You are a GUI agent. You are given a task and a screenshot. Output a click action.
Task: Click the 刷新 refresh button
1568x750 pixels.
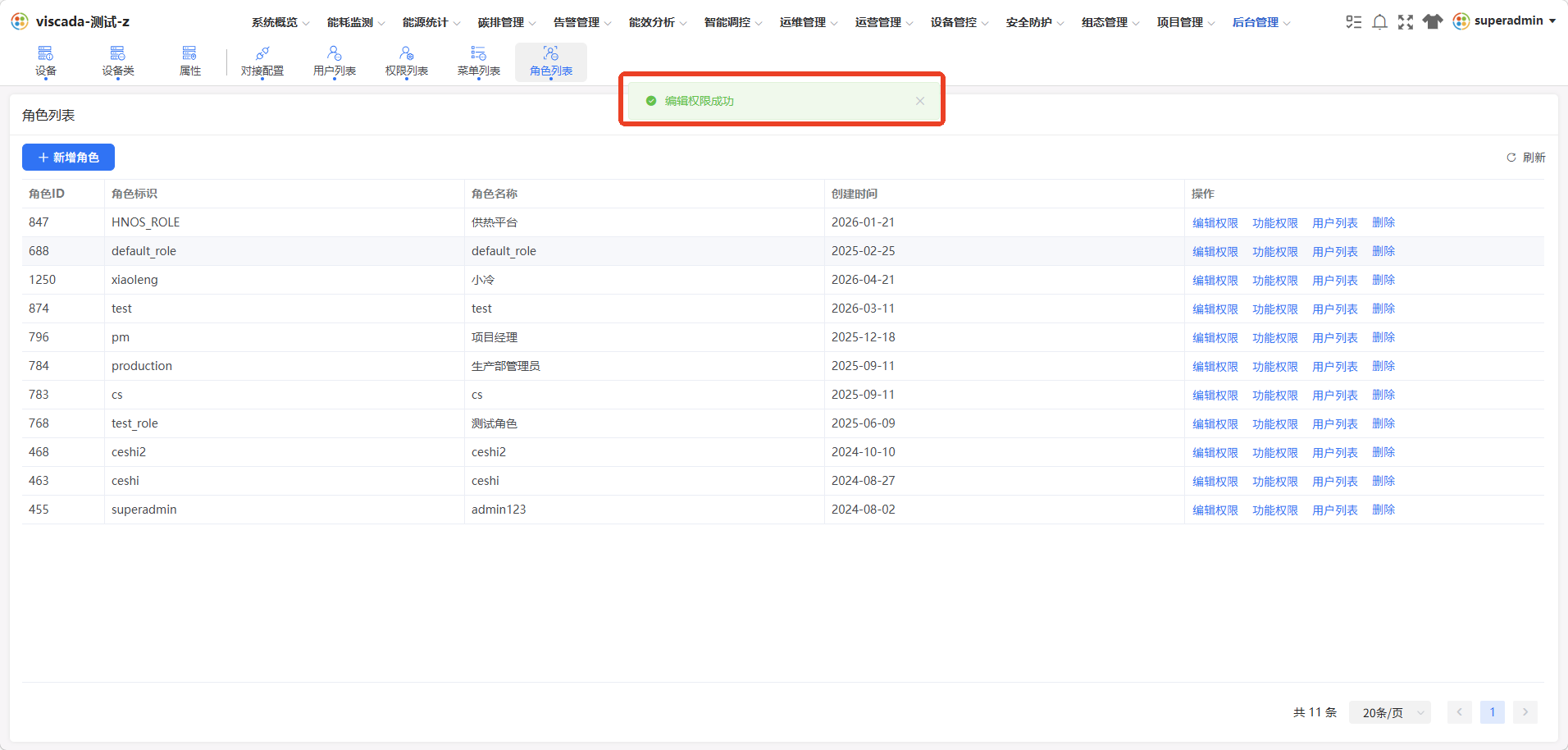tap(1526, 158)
